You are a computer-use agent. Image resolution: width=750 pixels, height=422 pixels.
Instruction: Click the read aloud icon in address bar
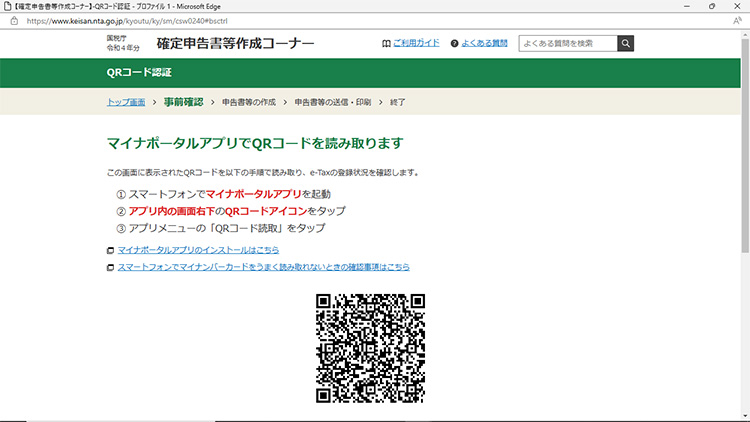pyautogui.click(x=738, y=19)
